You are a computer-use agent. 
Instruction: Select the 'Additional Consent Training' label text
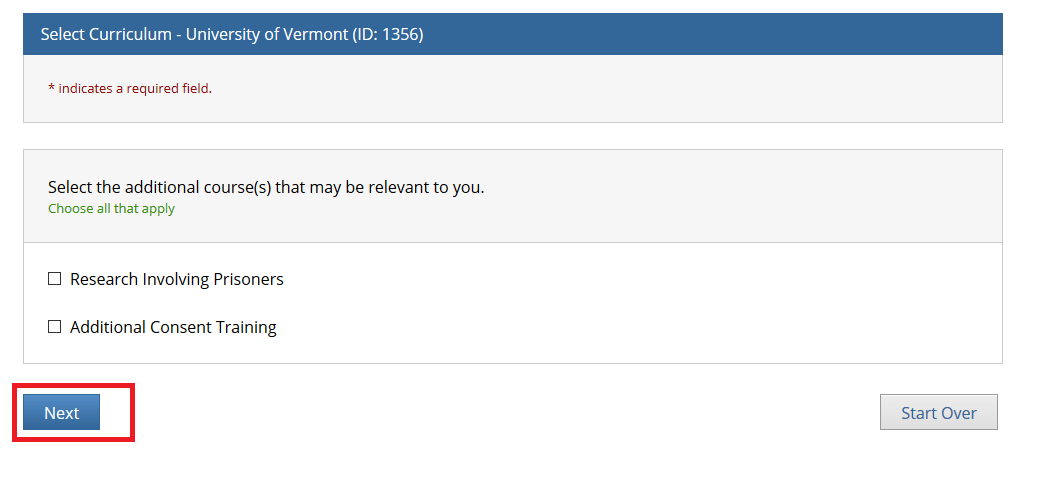click(173, 328)
